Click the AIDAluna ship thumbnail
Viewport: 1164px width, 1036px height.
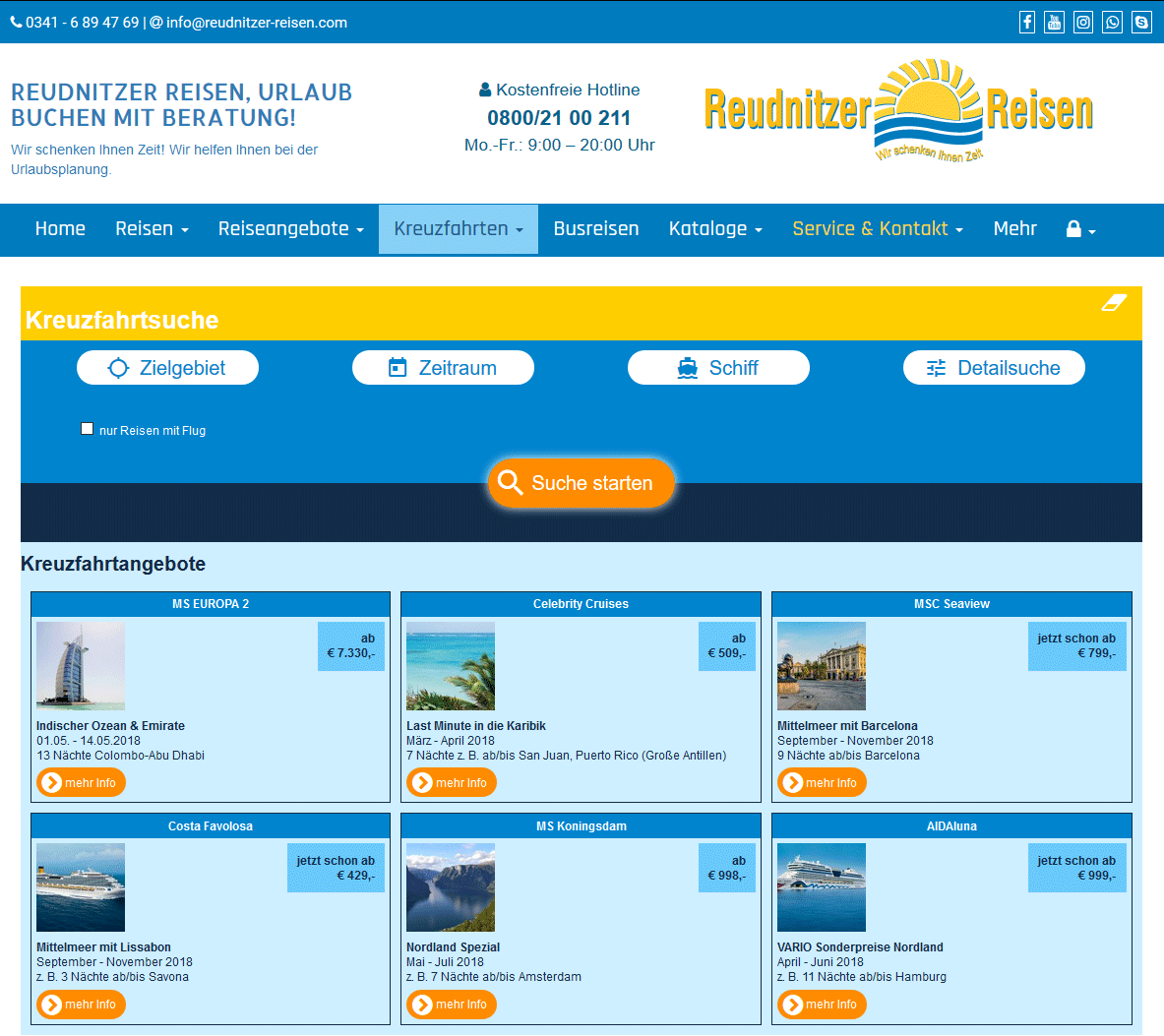coord(821,887)
